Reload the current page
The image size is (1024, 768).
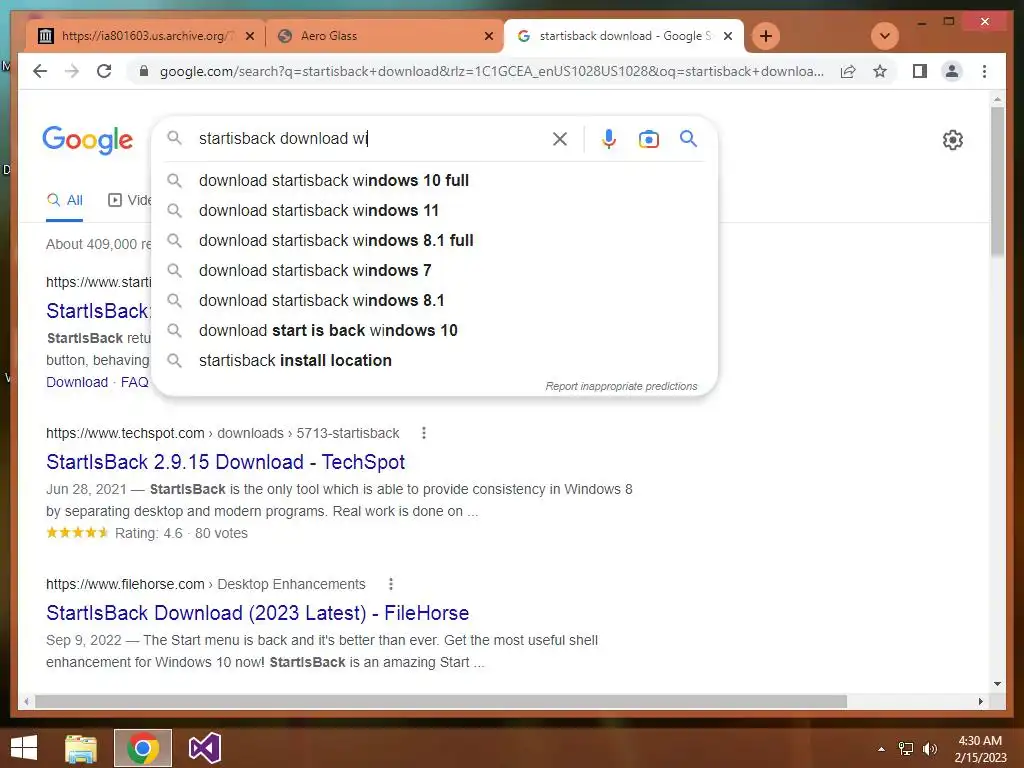(104, 71)
